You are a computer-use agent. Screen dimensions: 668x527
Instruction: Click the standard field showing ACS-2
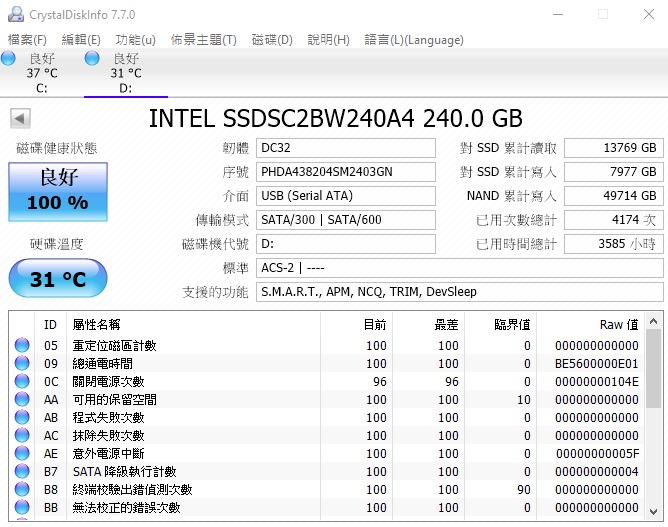click(x=460, y=268)
